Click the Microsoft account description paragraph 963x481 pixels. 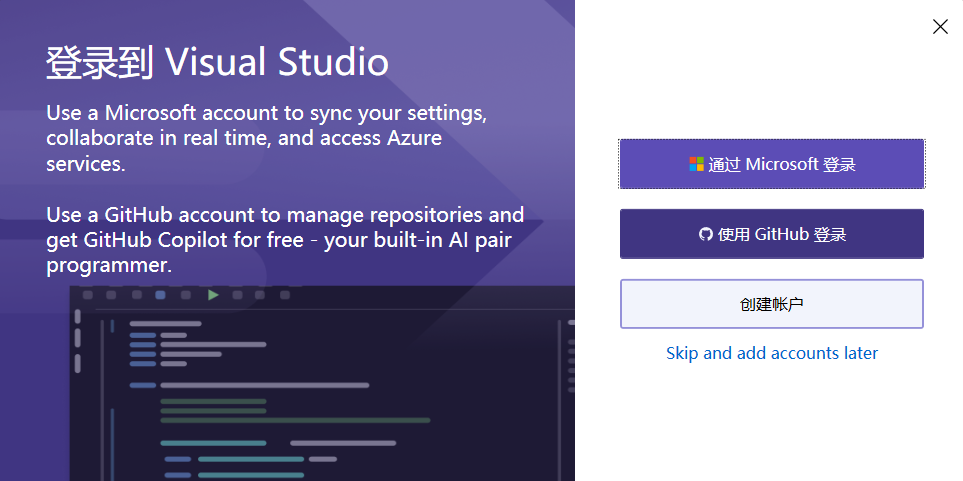click(267, 138)
